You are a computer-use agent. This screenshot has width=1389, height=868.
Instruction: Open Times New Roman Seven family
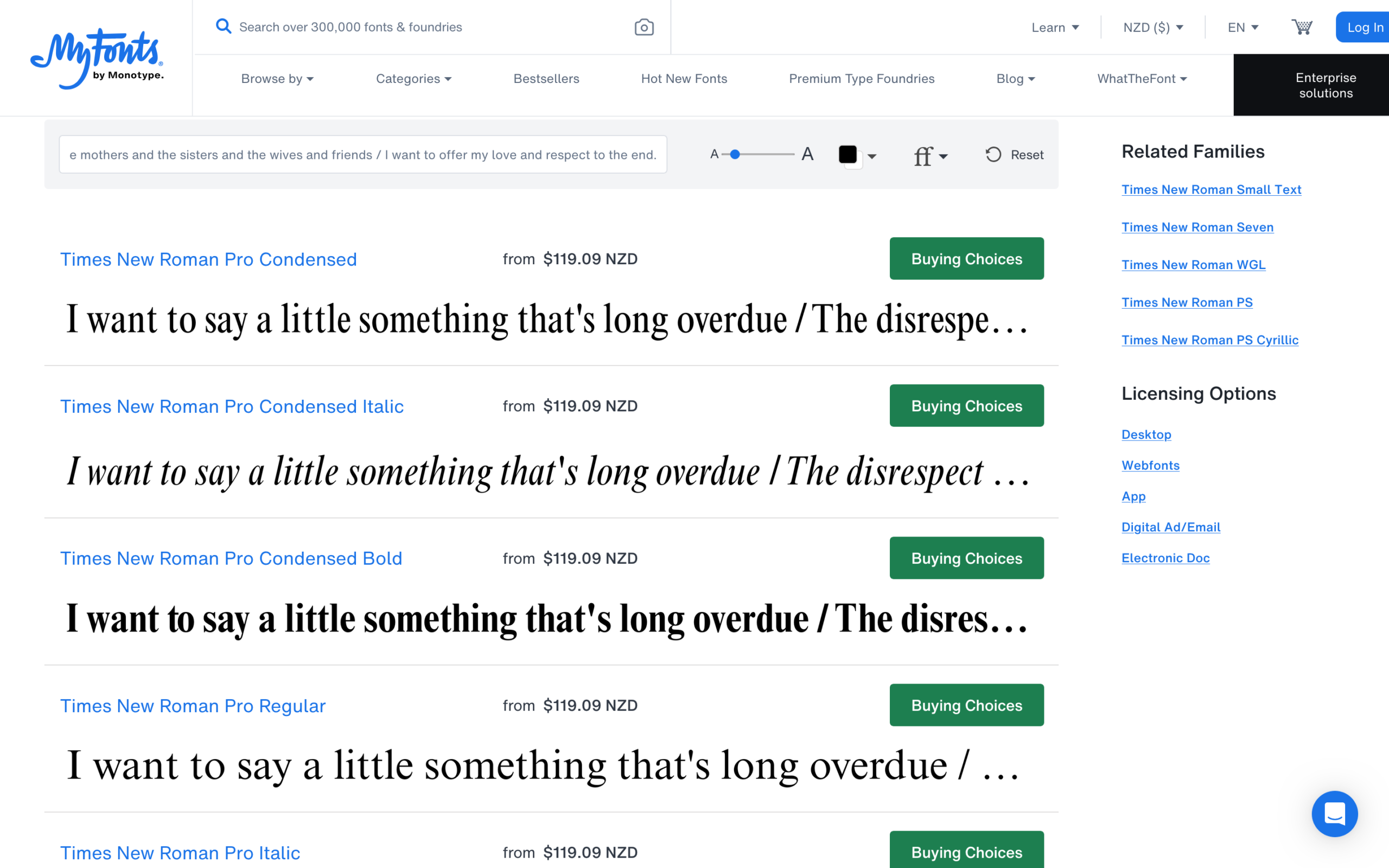pos(1197,227)
